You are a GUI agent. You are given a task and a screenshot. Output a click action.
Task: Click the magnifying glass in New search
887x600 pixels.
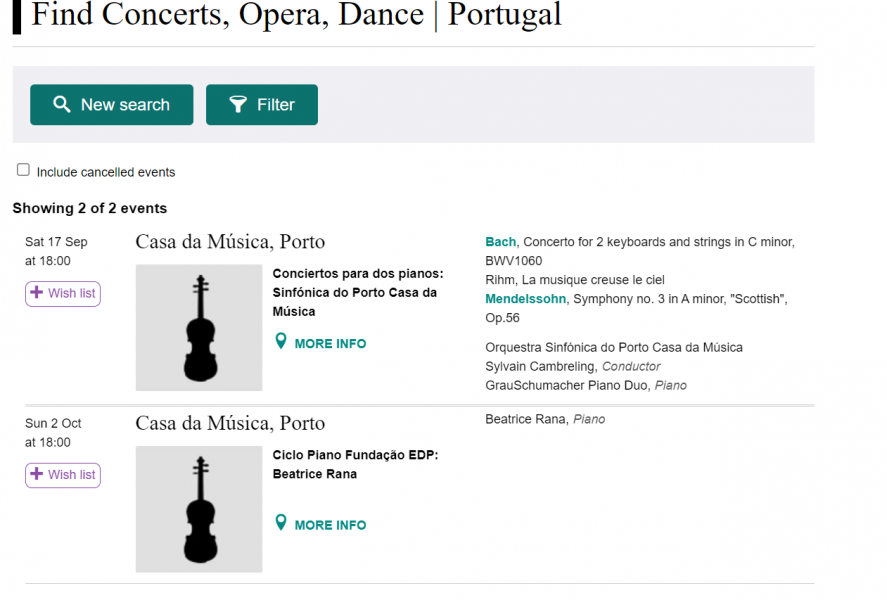(62, 104)
